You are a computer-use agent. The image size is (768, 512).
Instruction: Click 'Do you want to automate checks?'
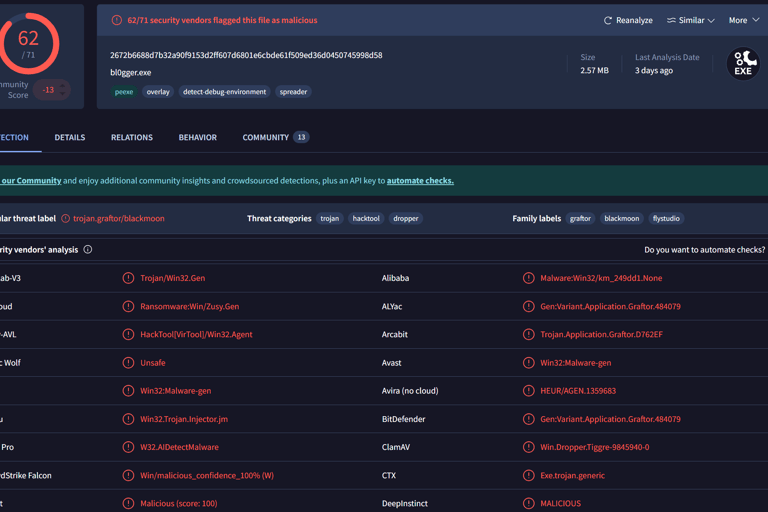[x=704, y=250]
